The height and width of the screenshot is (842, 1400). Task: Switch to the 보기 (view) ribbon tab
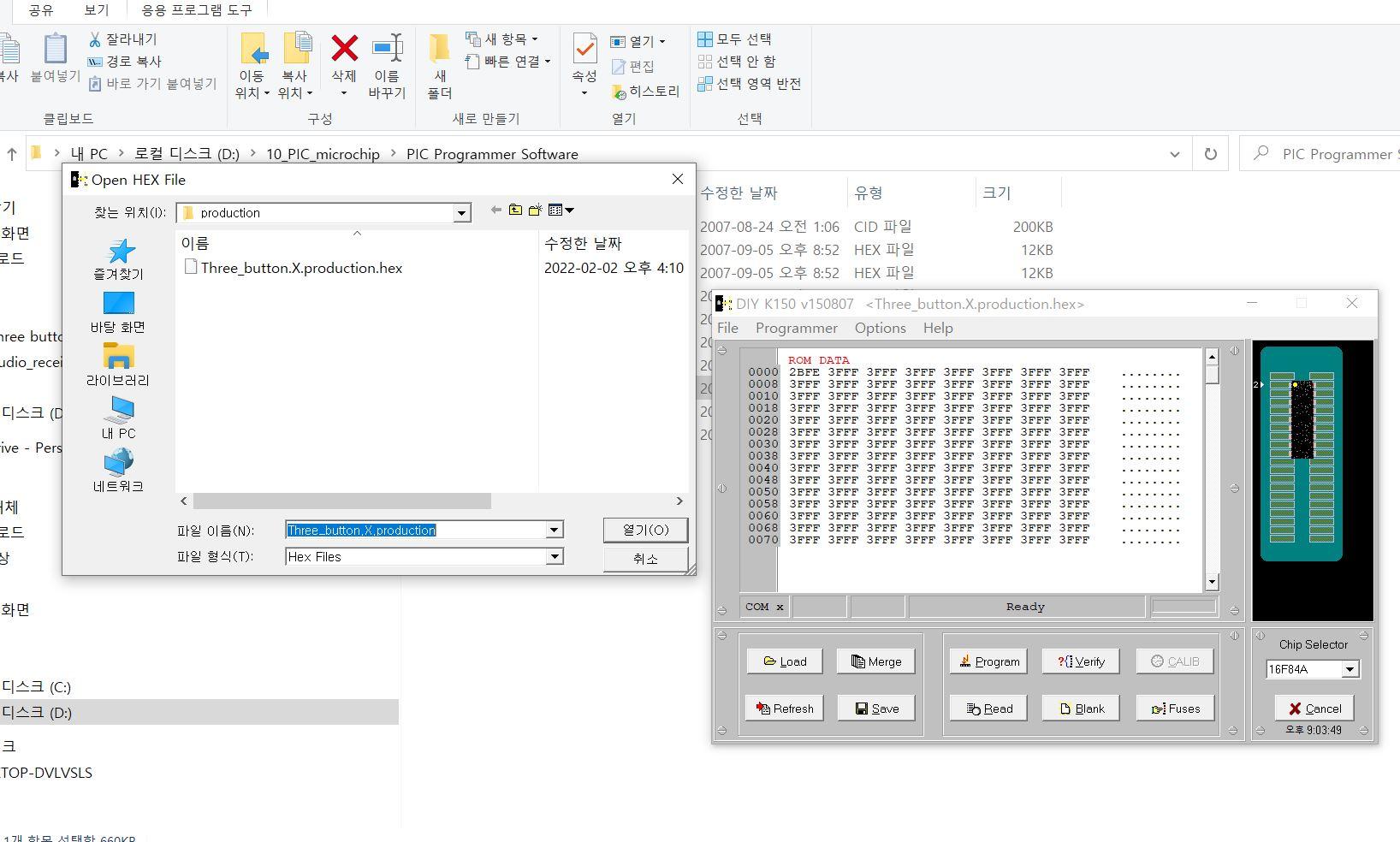click(x=97, y=10)
